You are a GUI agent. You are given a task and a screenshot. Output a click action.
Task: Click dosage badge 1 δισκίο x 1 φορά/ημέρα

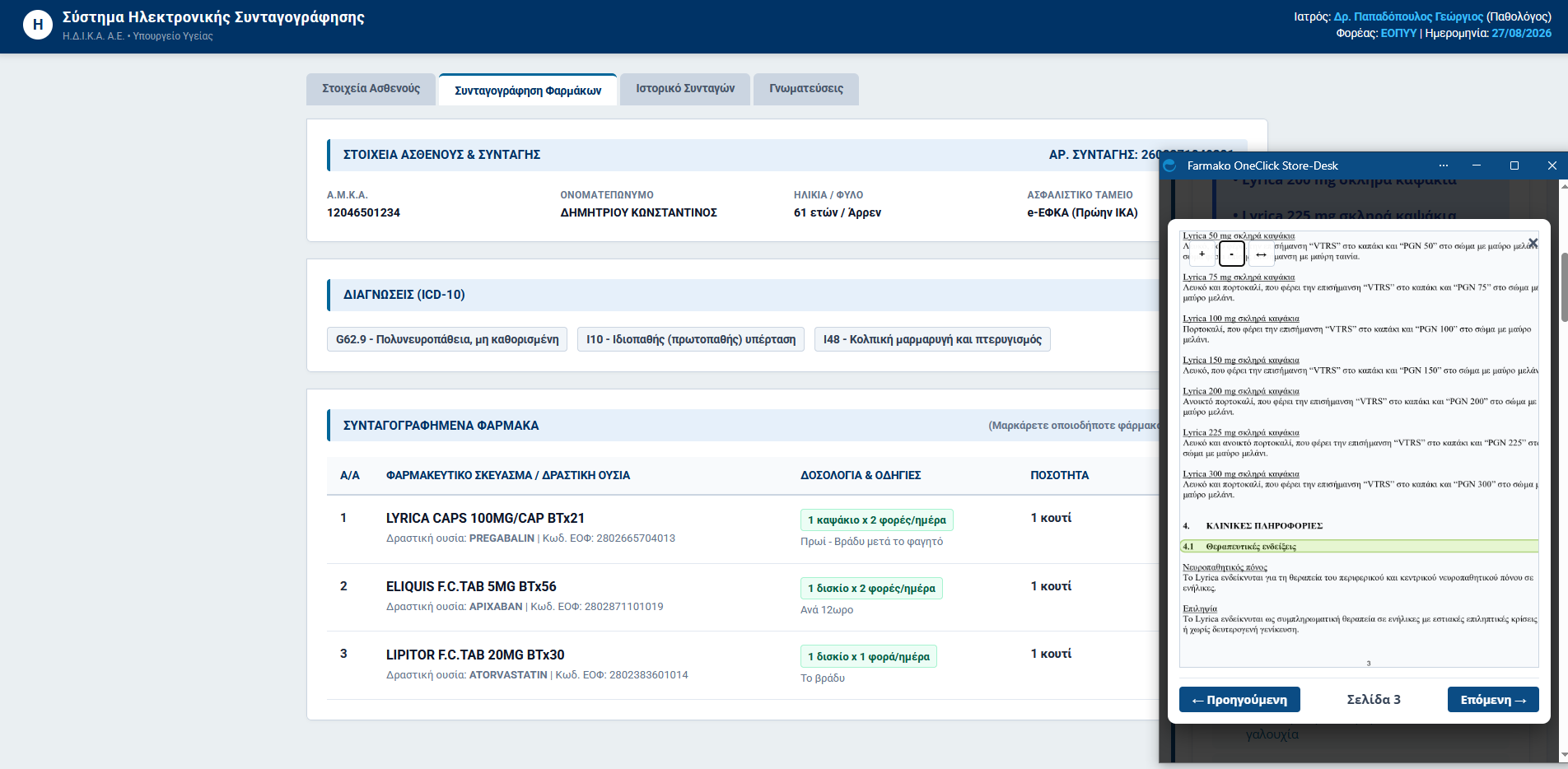point(869,656)
